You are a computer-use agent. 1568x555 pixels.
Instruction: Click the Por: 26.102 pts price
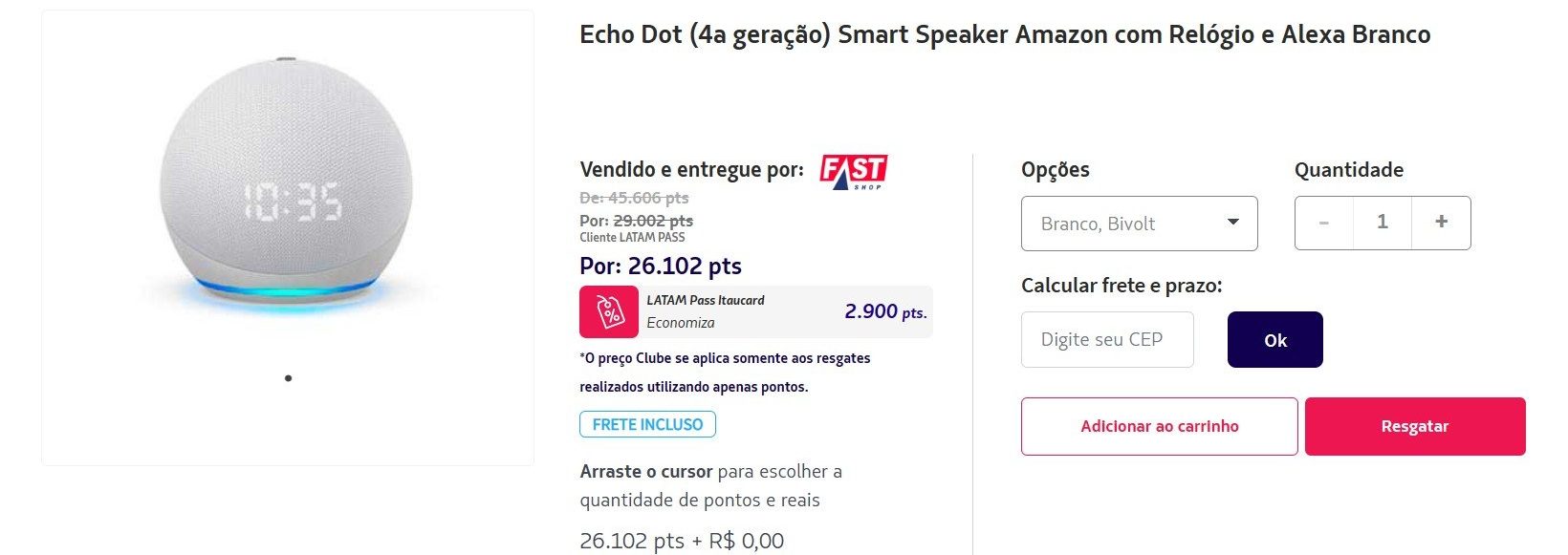tap(661, 266)
